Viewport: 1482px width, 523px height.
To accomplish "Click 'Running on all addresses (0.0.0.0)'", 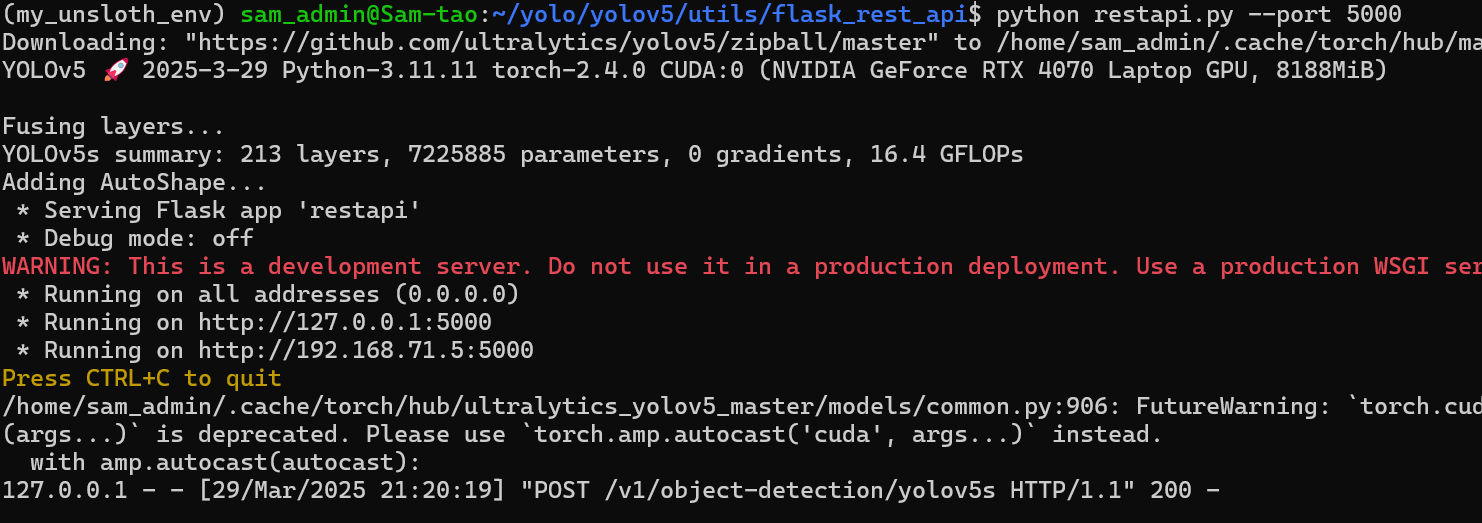I will point(281,295).
